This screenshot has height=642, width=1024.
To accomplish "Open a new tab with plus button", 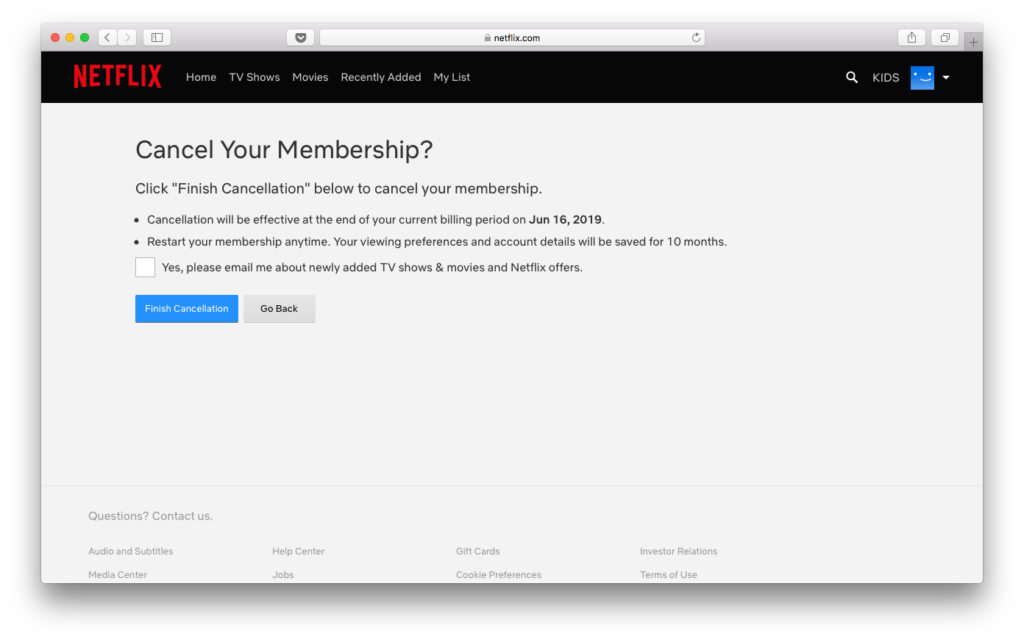I will click(973, 42).
